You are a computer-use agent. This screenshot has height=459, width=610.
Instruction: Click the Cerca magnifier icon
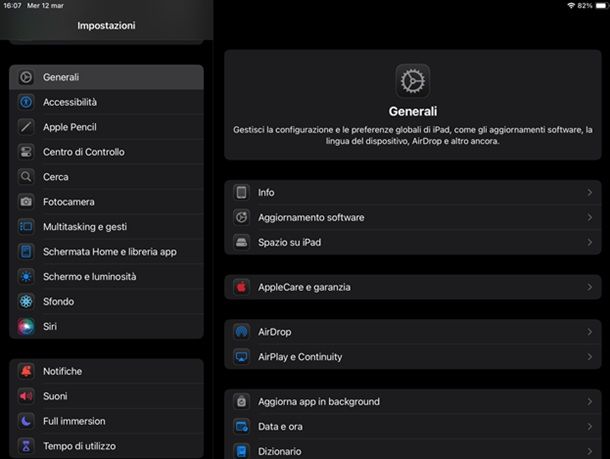pos(26,177)
